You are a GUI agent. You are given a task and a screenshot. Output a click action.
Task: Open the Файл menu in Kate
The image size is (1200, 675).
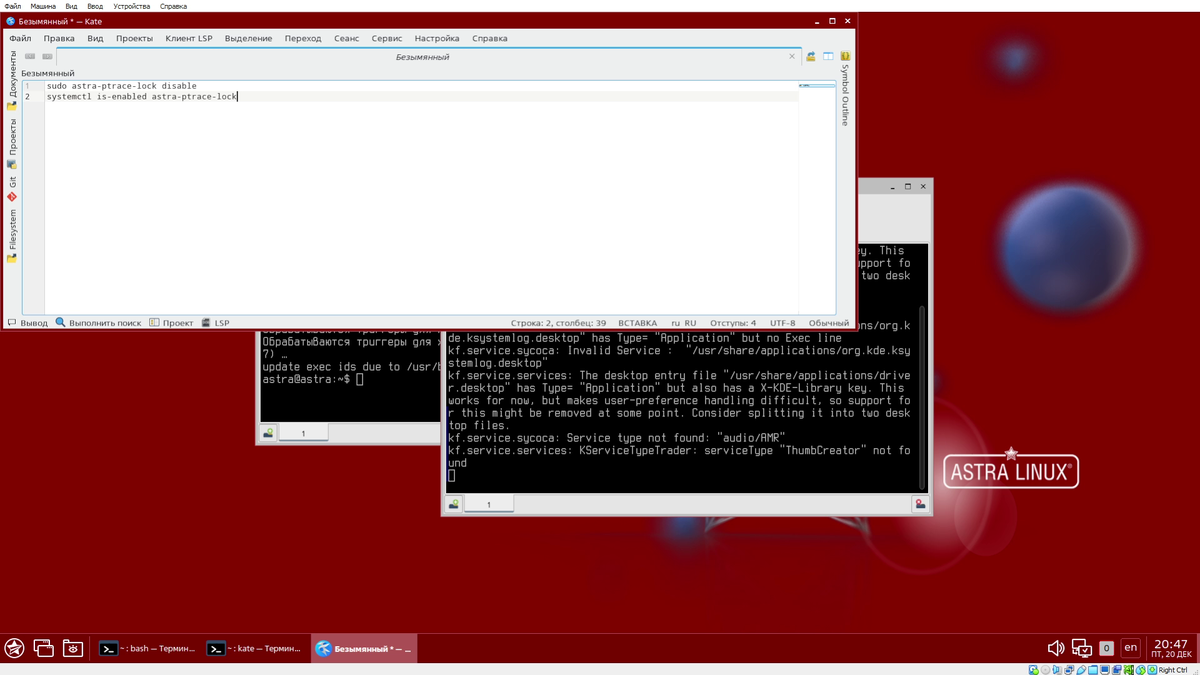[20, 38]
